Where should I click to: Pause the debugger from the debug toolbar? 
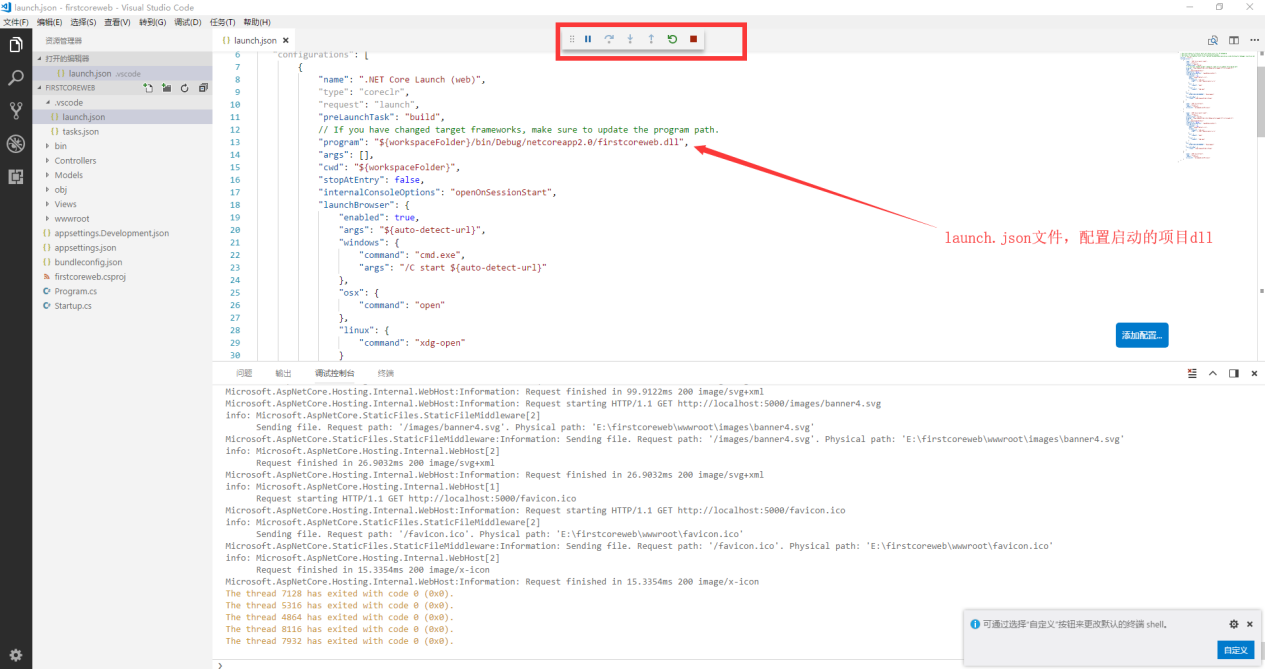pyautogui.click(x=588, y=39)
